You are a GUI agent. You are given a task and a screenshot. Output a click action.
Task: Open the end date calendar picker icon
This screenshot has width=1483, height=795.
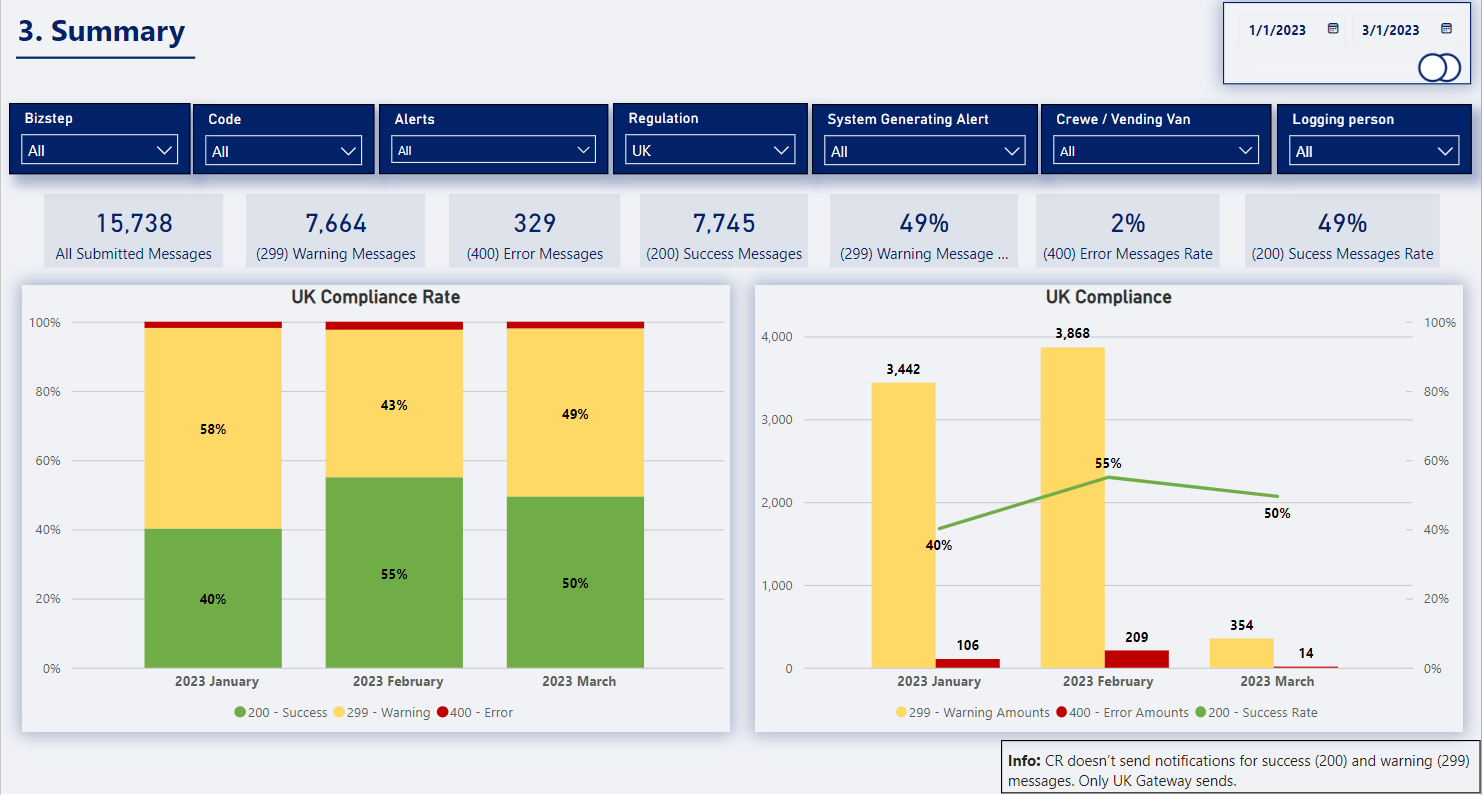(x=1446, y=29)
